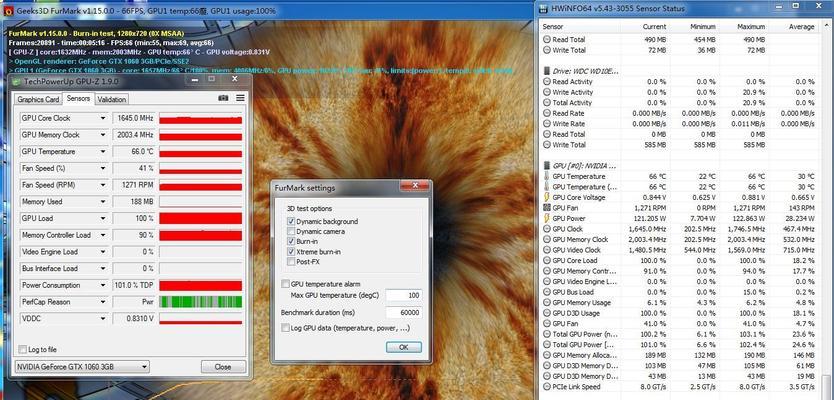The width and height of the screenshot is (834, 400).
Task: Open the Power Consumption sensor dropdown
Action: 103,285
